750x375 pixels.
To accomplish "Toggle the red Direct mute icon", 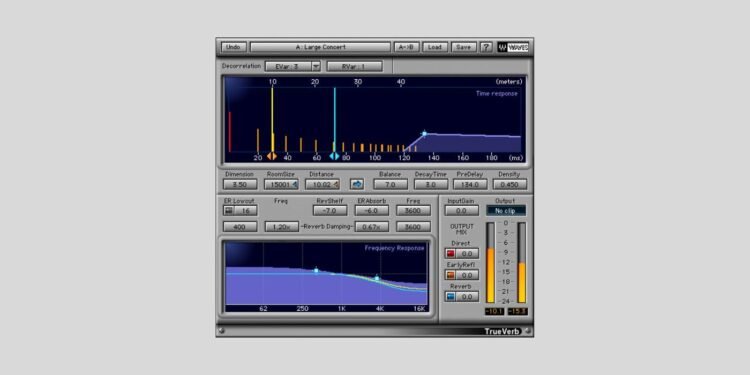I will click(450, 254).
